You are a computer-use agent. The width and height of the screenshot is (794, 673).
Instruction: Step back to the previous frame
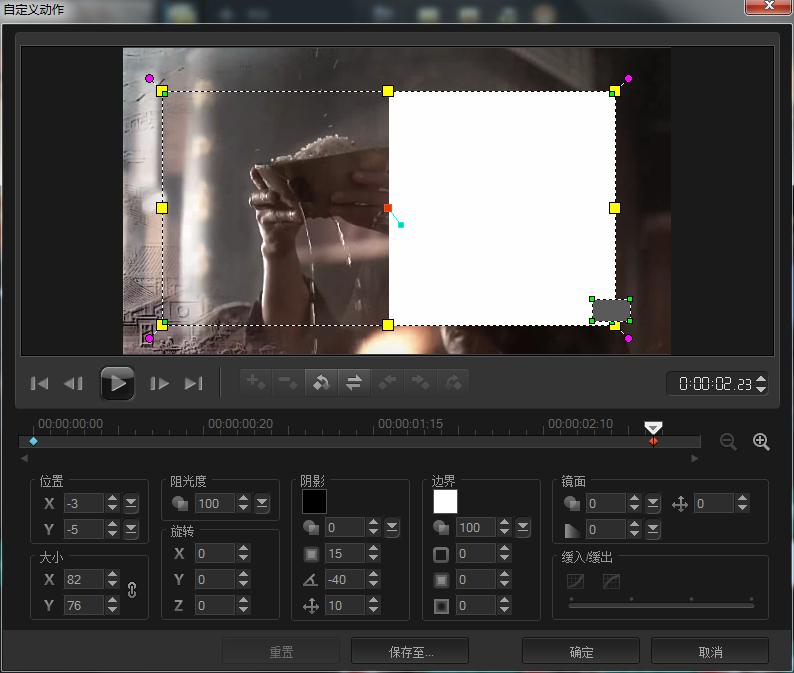(73, 383)
